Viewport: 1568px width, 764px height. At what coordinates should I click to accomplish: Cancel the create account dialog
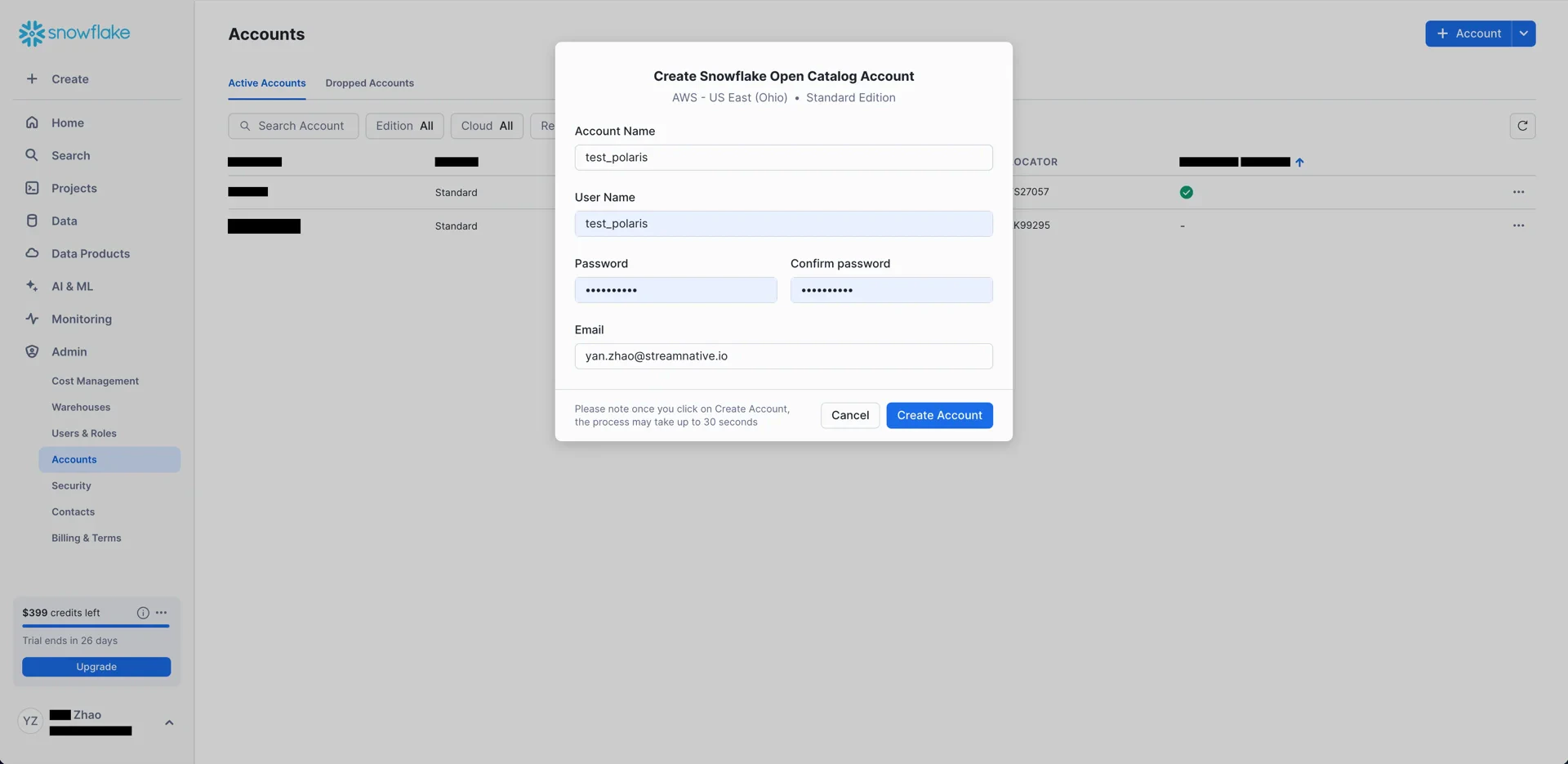coord(849,415)
